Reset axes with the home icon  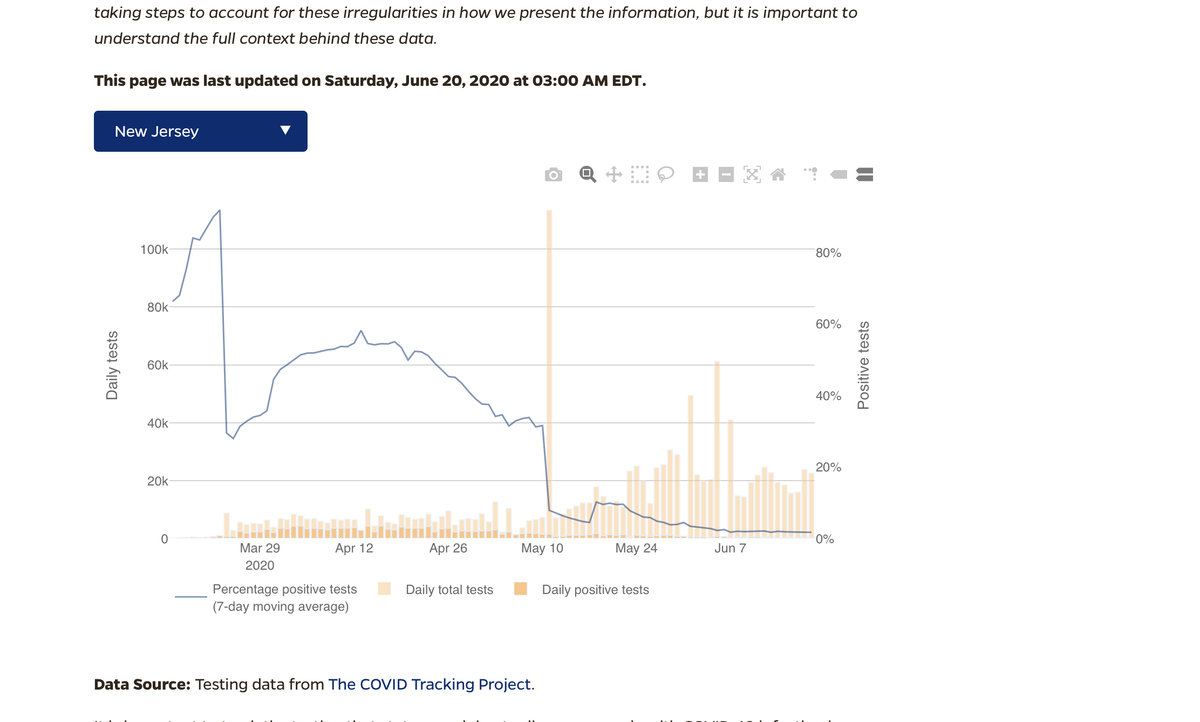778,175
